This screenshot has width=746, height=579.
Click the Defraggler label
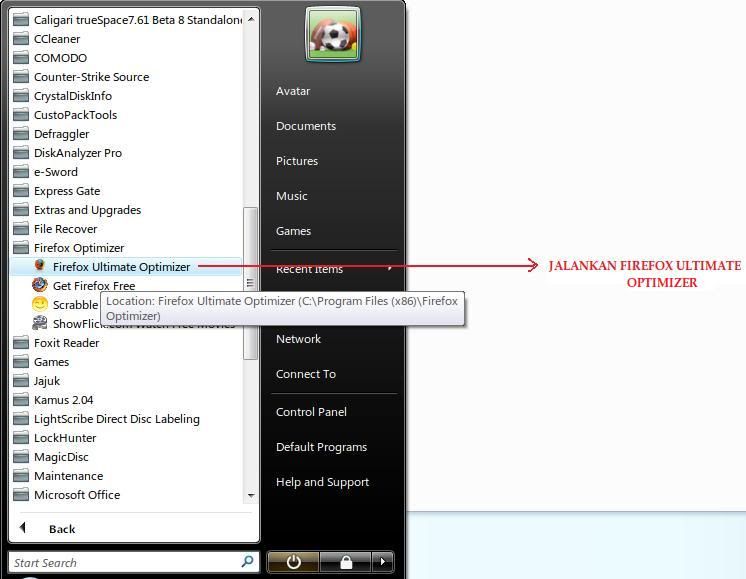pos(61,134)
